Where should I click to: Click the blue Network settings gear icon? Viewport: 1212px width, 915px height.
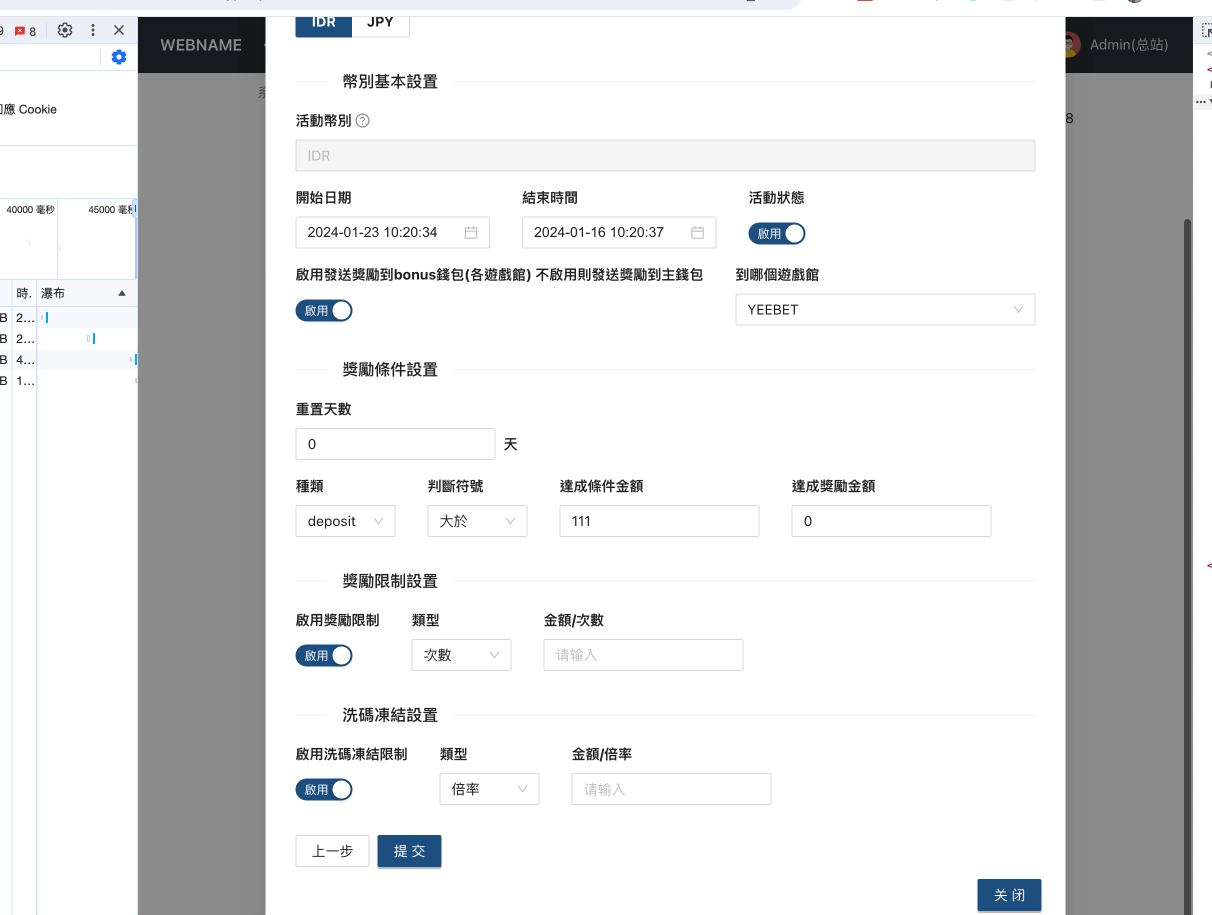click(x=119, y=57)
